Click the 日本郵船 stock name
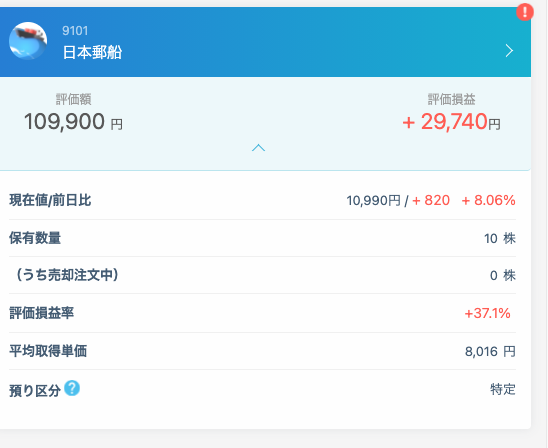The width and height of the screenshot is (548, 448). [x=92, y=52]
